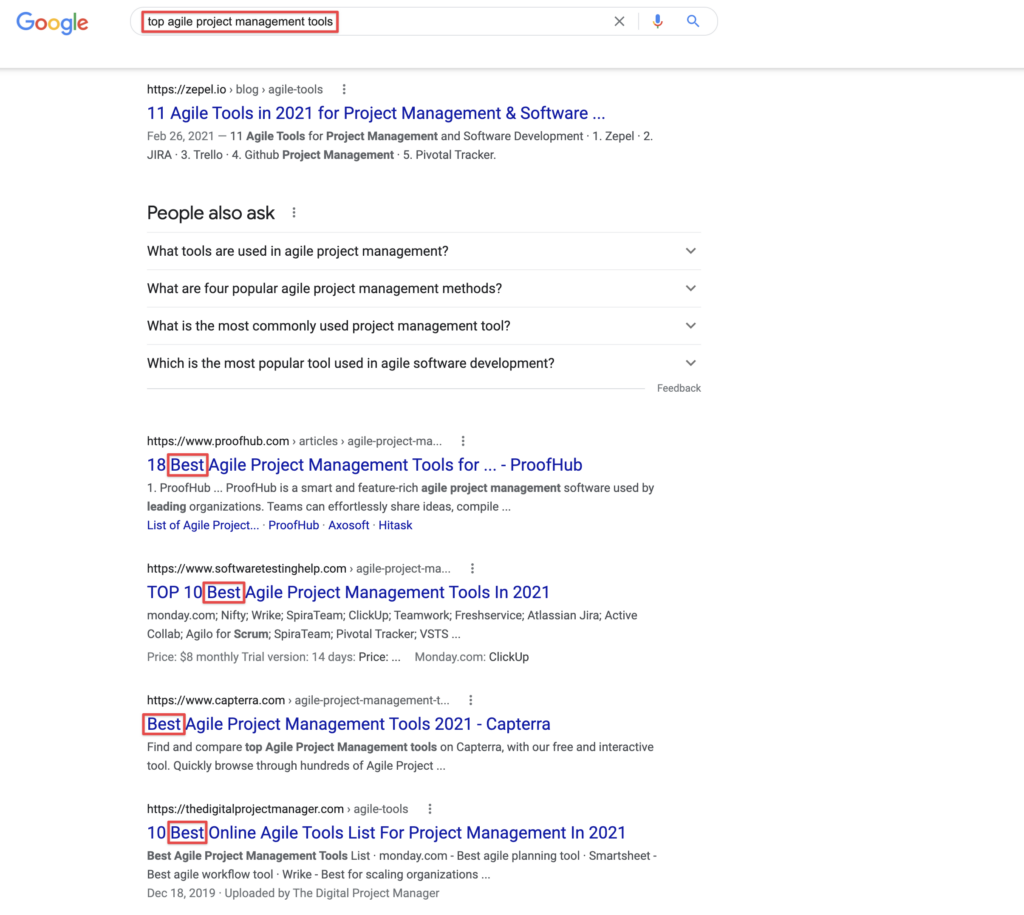Expand "What tools are used in agile project management?"
Viewport: 1024px width, 915px height.
tap(424, 251)
